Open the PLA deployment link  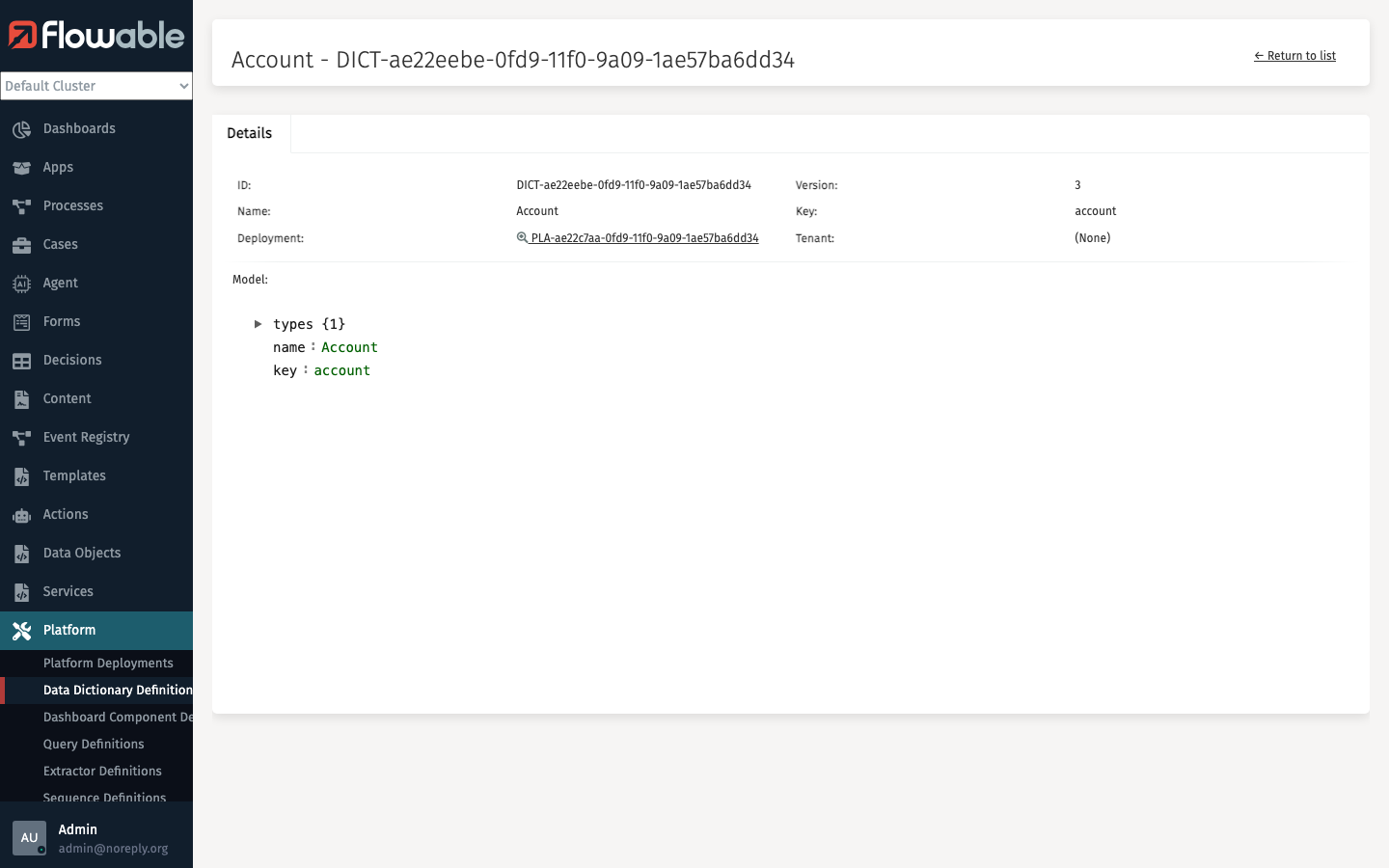644,237
